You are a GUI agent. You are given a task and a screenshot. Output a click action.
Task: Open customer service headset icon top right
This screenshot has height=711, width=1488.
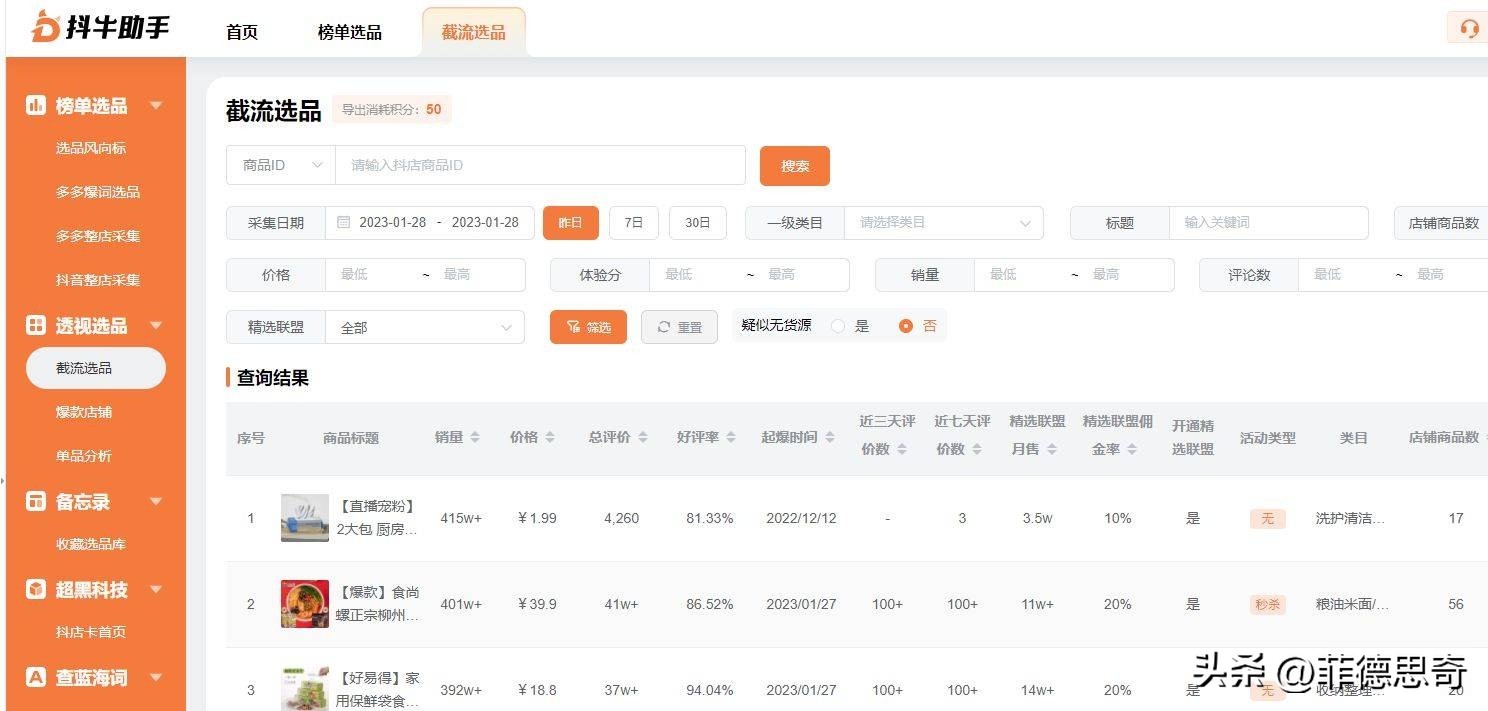(1469, 28)
